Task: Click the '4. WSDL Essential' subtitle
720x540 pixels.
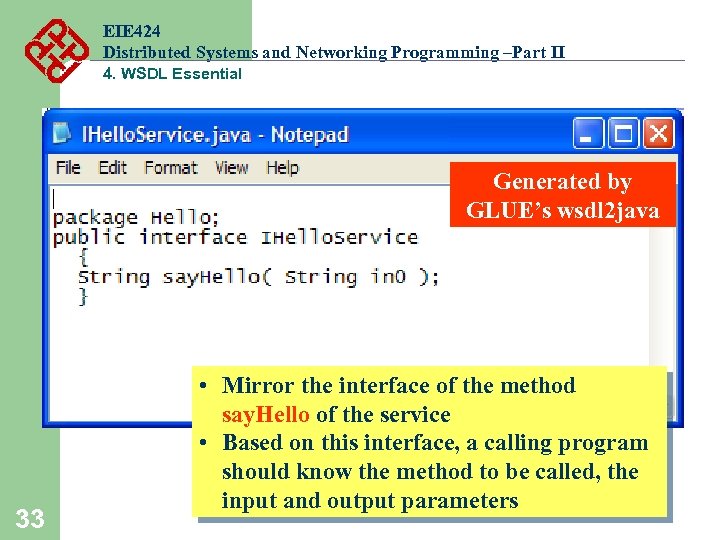Action: [172, 73]
